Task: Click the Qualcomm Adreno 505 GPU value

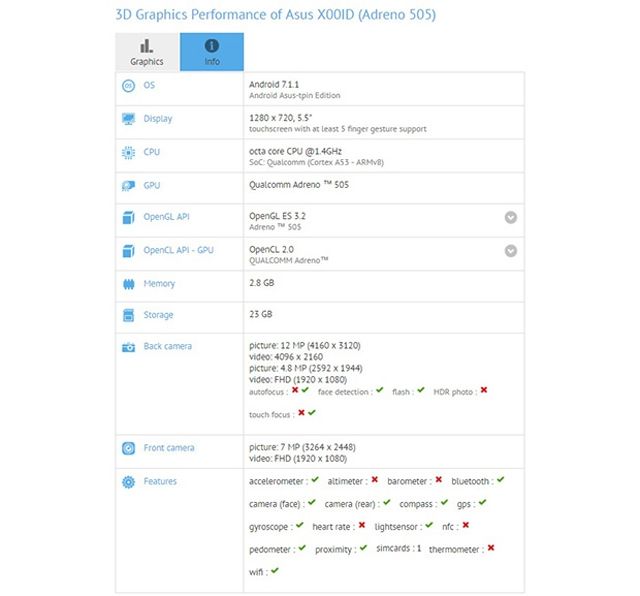Action: click(299, 185)
